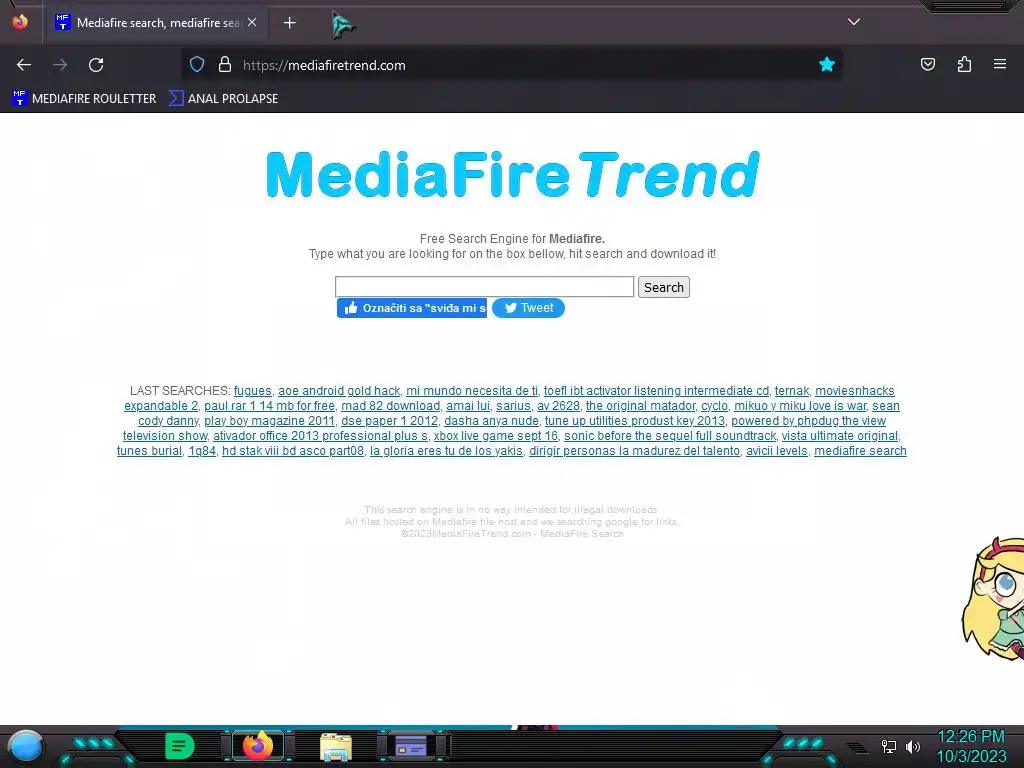Click the Tweet button
The height and width of the screenshot is (768, 1024).
(x=528, y=308)
